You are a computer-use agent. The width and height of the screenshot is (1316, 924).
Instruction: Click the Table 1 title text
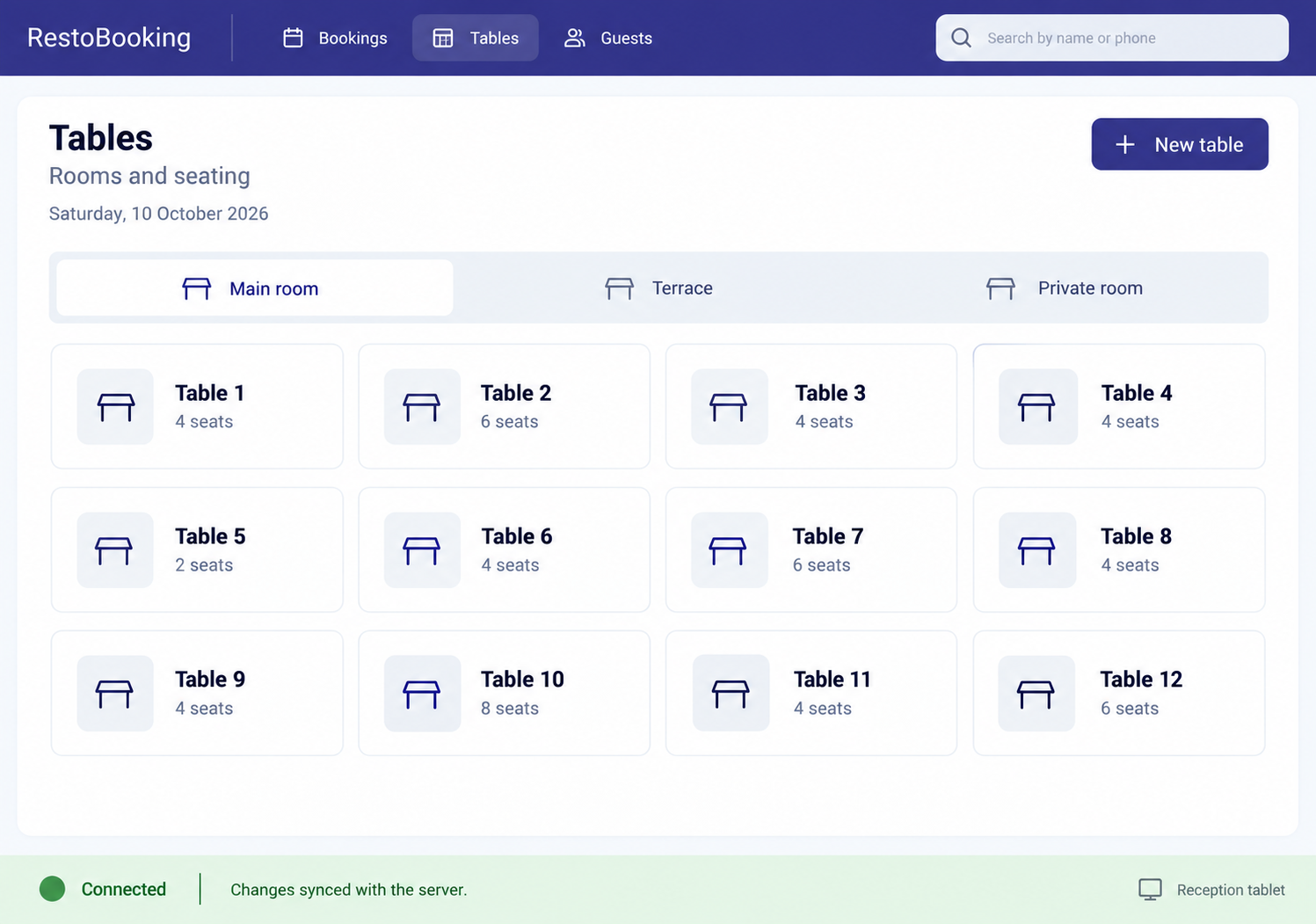click(x=209, y=393)
